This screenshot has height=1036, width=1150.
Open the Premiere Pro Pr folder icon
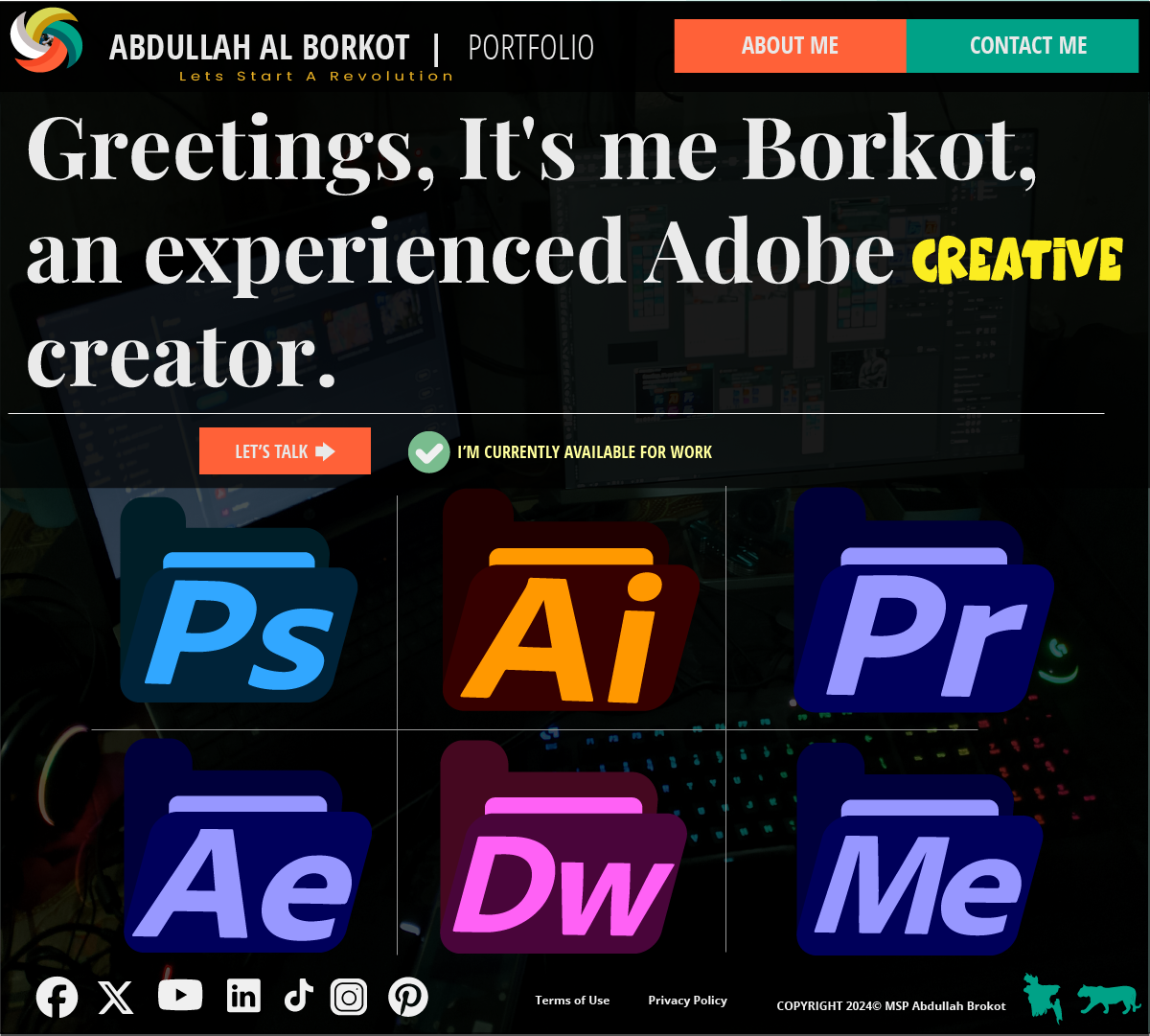923,601
